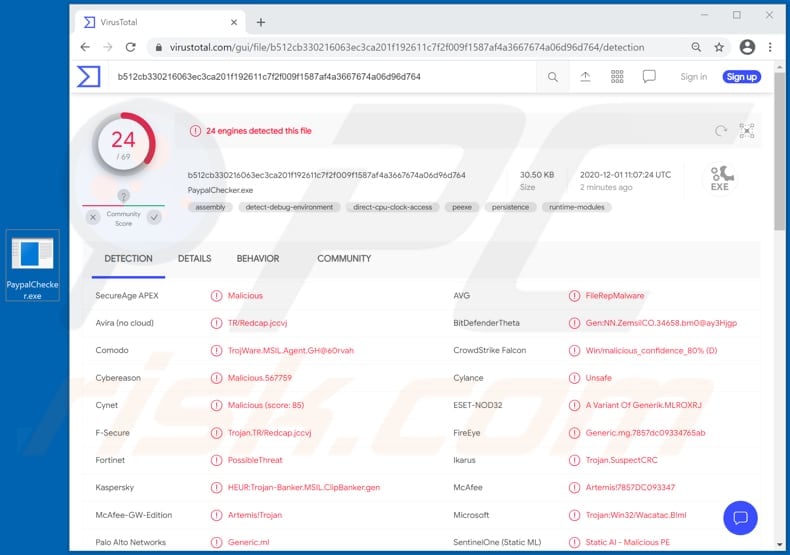Open the blue chat bubble button
This screenshot has width=790, height=555.
pos(740,518)
